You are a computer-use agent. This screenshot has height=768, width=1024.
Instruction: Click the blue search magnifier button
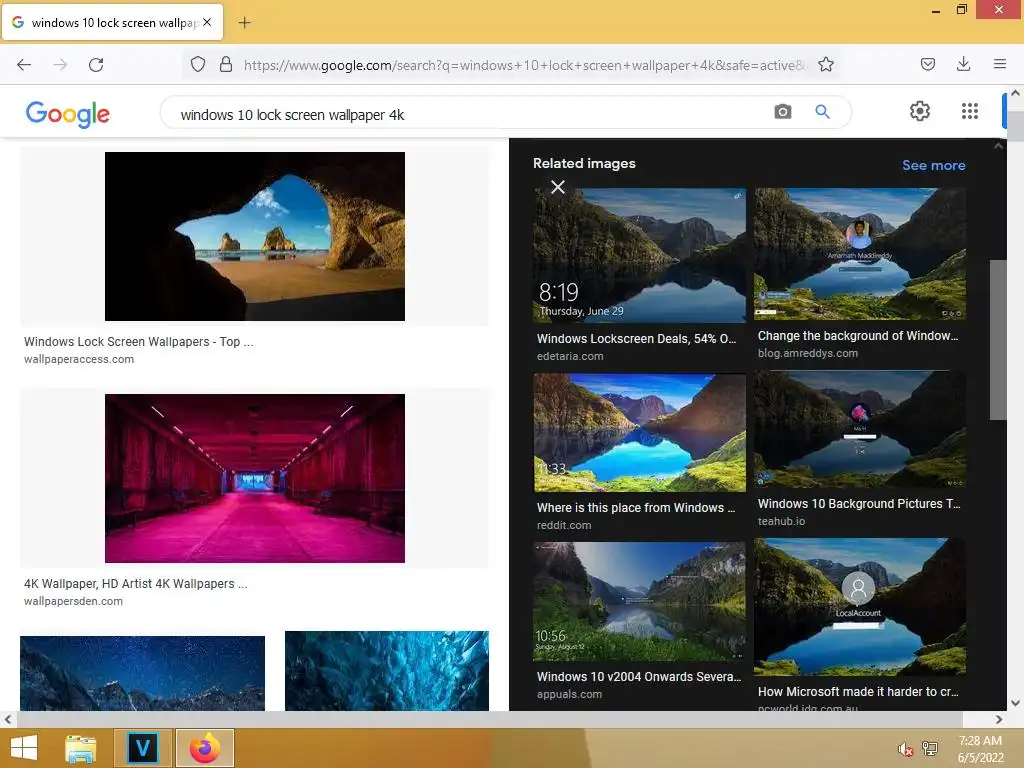pos(822,112)
